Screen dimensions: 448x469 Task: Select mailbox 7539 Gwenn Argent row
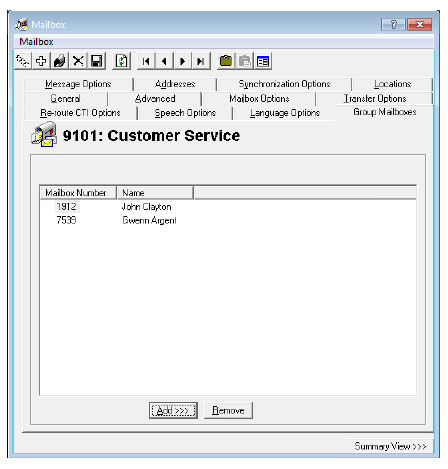[228, 220]
